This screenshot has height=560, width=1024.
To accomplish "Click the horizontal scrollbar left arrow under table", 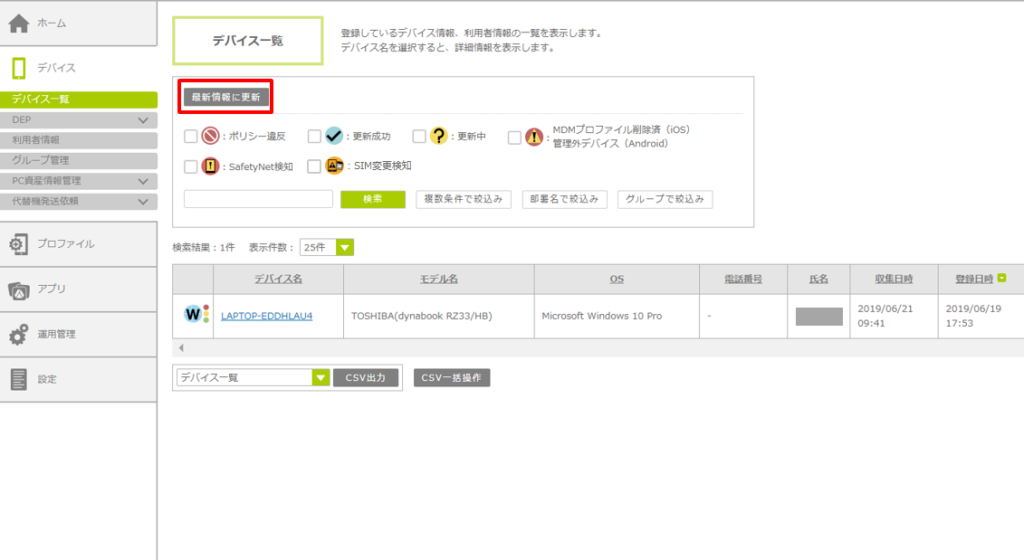I will [180, 348].
